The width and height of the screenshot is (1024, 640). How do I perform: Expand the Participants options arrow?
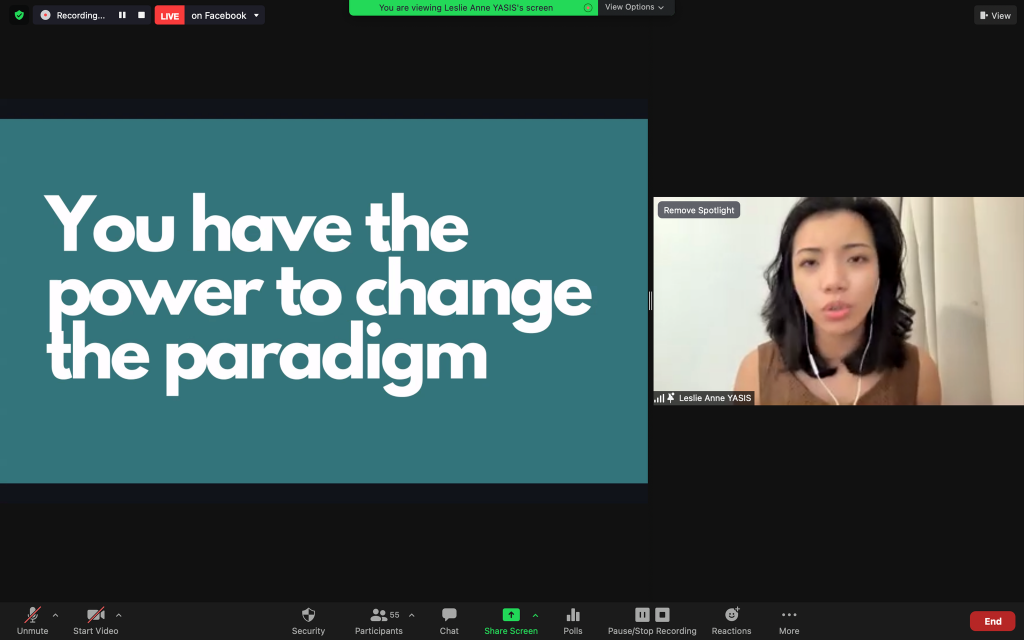click(x=411, y=615)
